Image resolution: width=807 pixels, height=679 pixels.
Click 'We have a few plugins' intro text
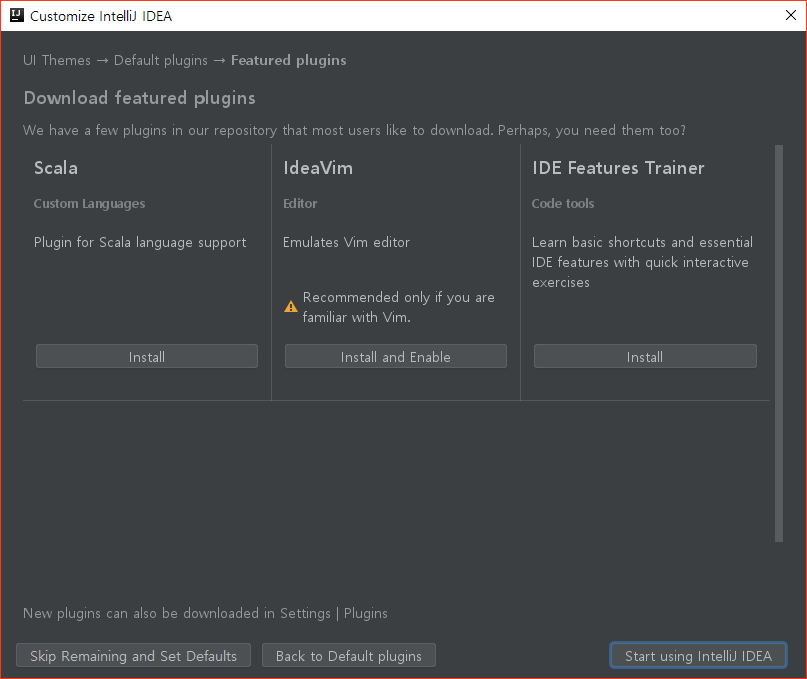pyautogui.click(x=354, y=130)
